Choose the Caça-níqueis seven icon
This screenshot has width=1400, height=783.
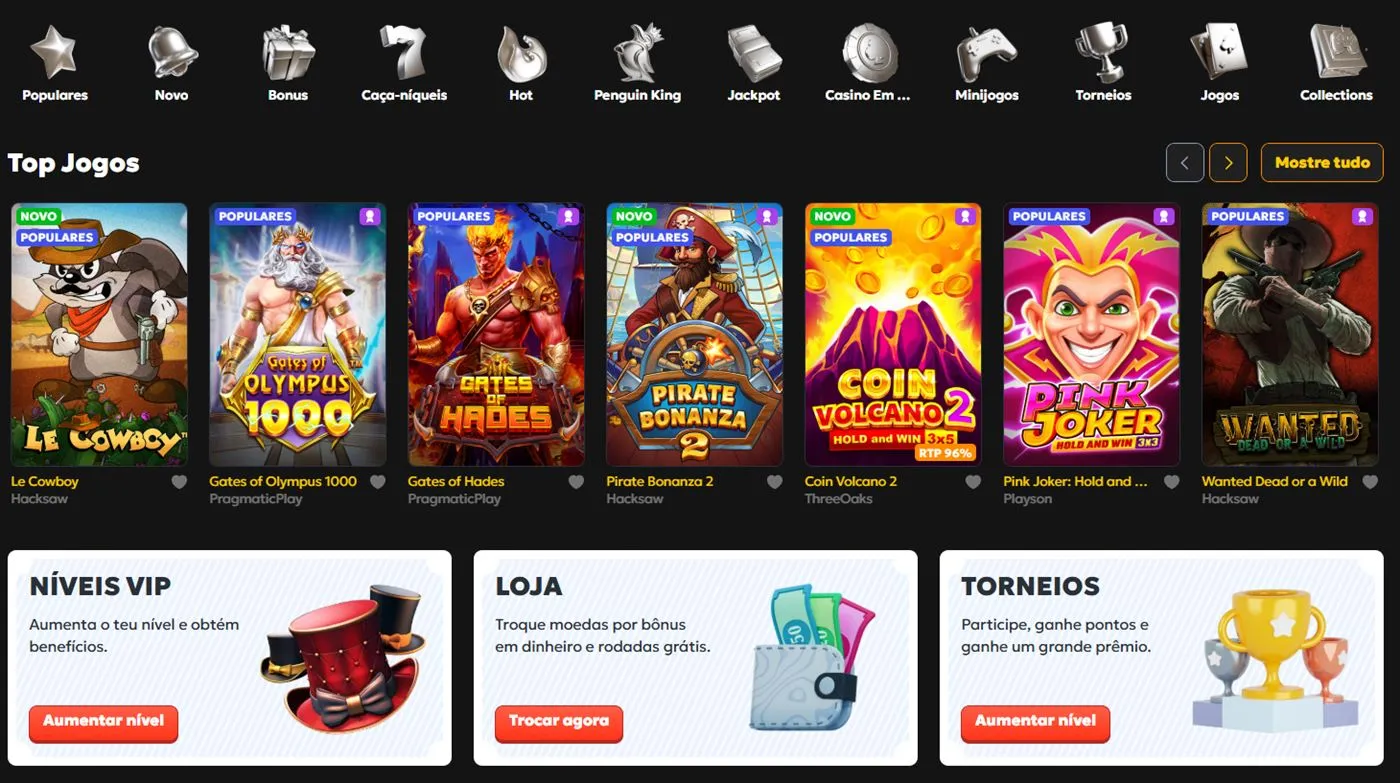404,63
